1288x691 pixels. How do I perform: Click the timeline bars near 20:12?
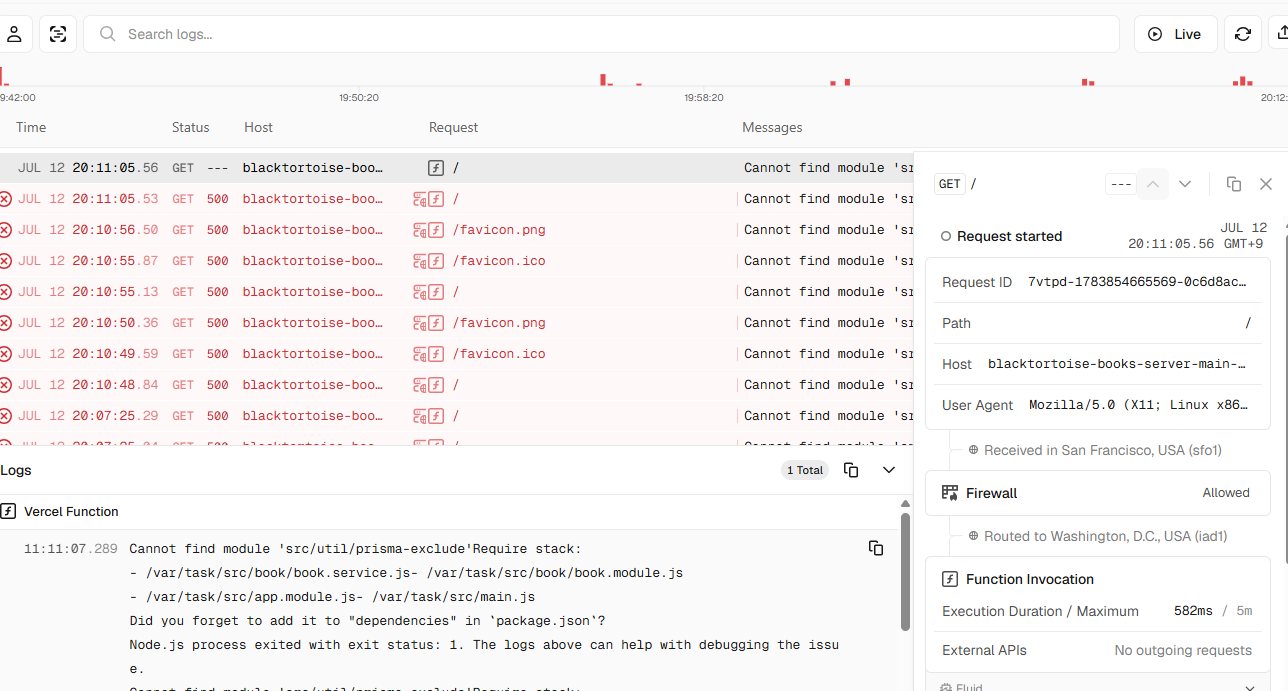(1243, 80)
